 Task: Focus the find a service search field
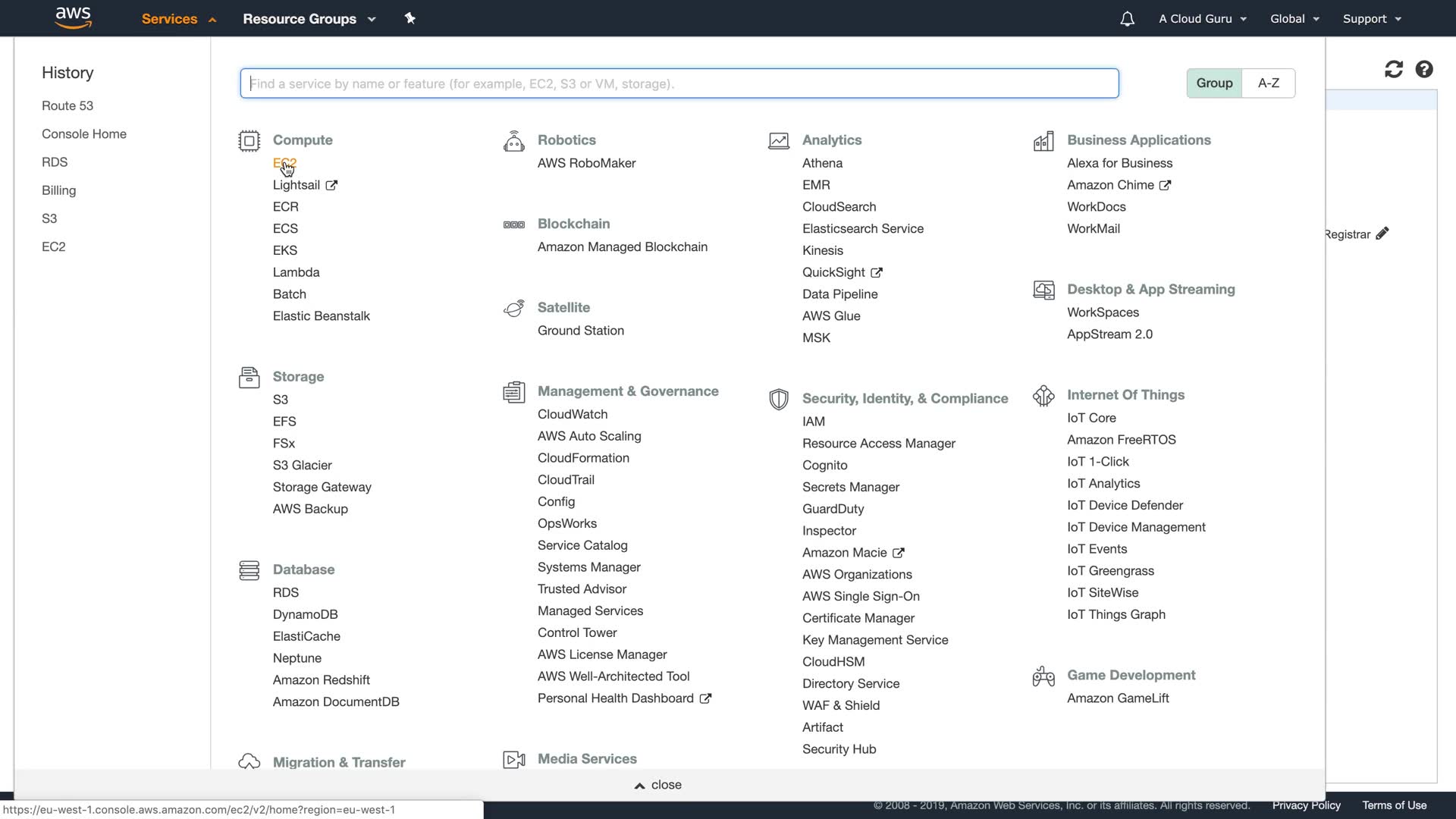click(x=679, y=83)
